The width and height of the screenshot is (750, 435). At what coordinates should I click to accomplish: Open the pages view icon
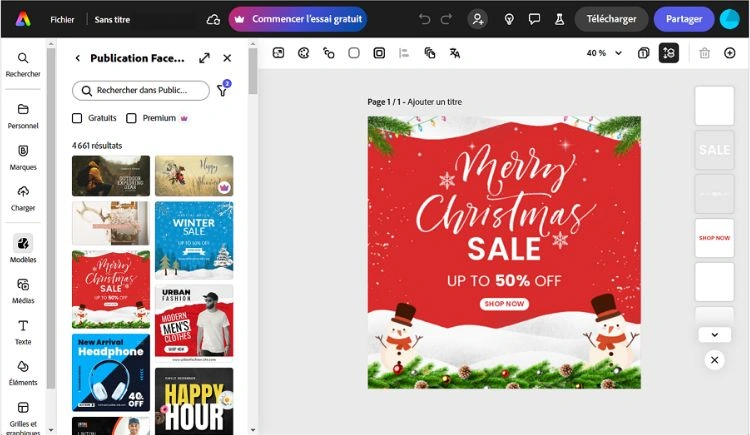coord(643,53)
